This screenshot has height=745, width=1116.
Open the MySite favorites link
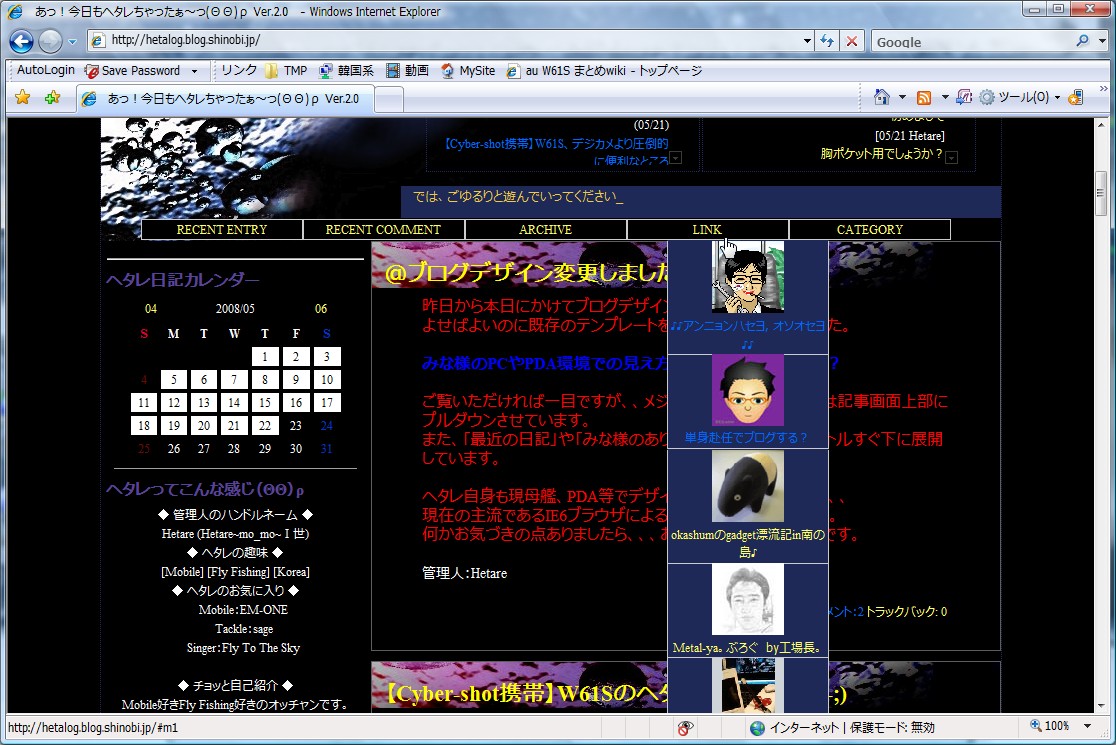click(468, 70)
